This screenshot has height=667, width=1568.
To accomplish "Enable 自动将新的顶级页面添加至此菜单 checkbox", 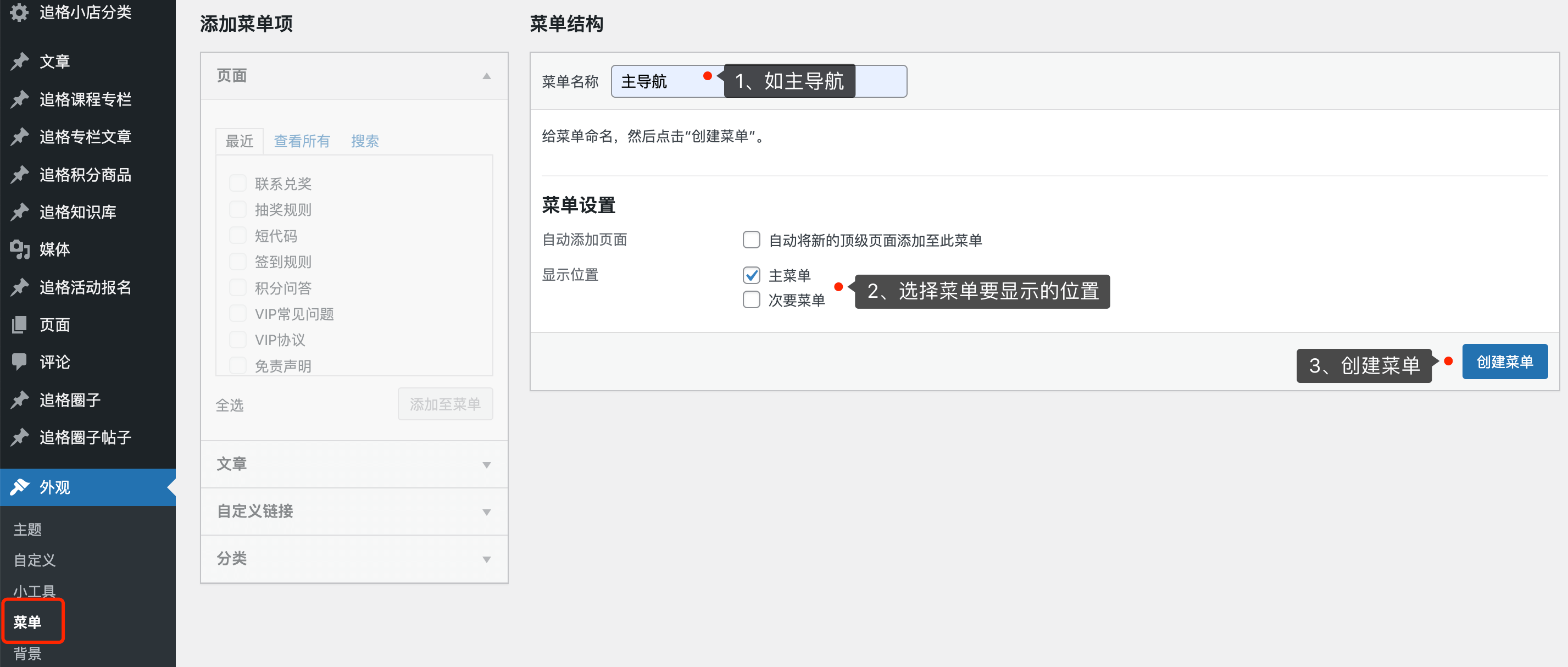I will point(751,240).
